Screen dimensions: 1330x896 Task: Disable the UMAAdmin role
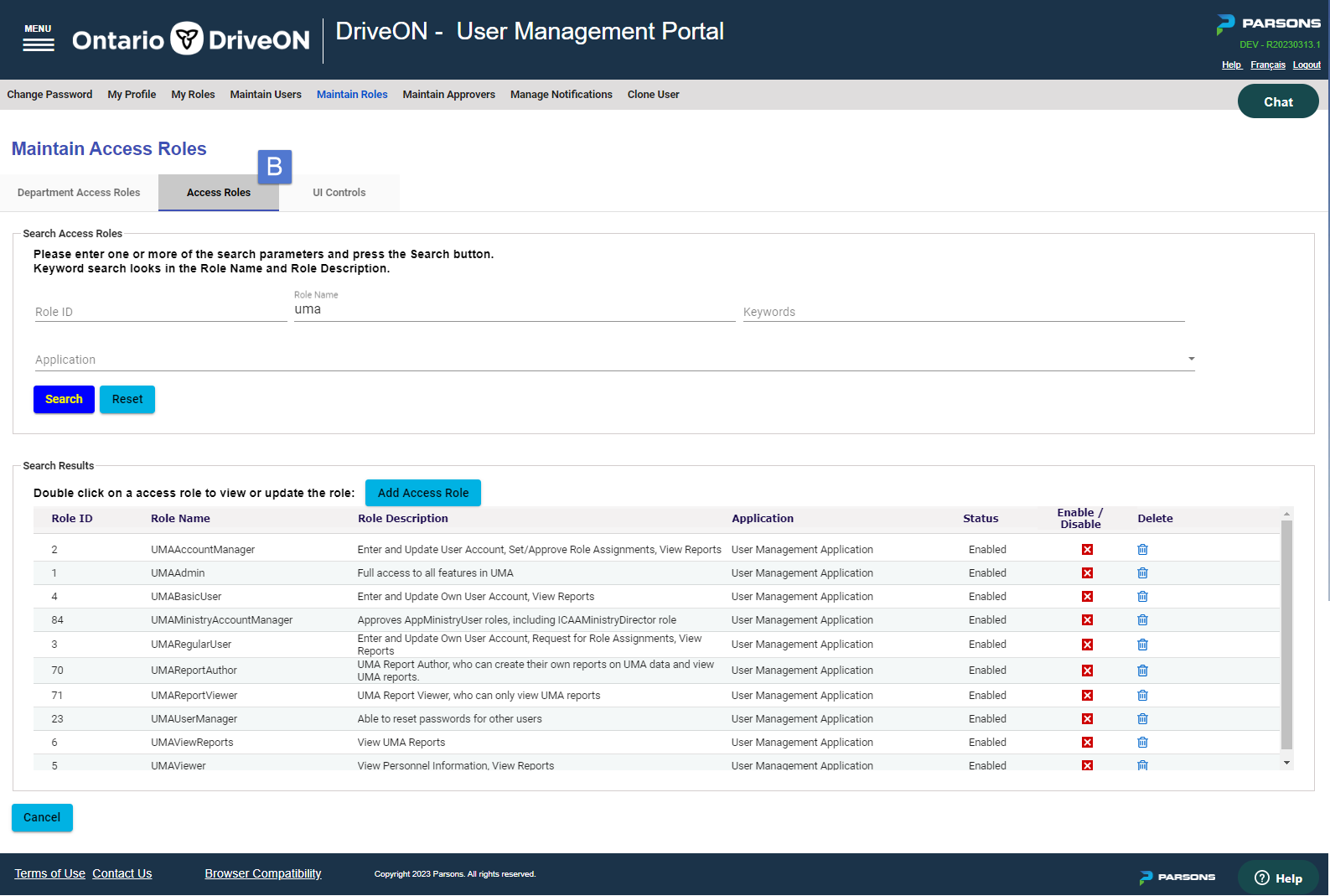1087,573
